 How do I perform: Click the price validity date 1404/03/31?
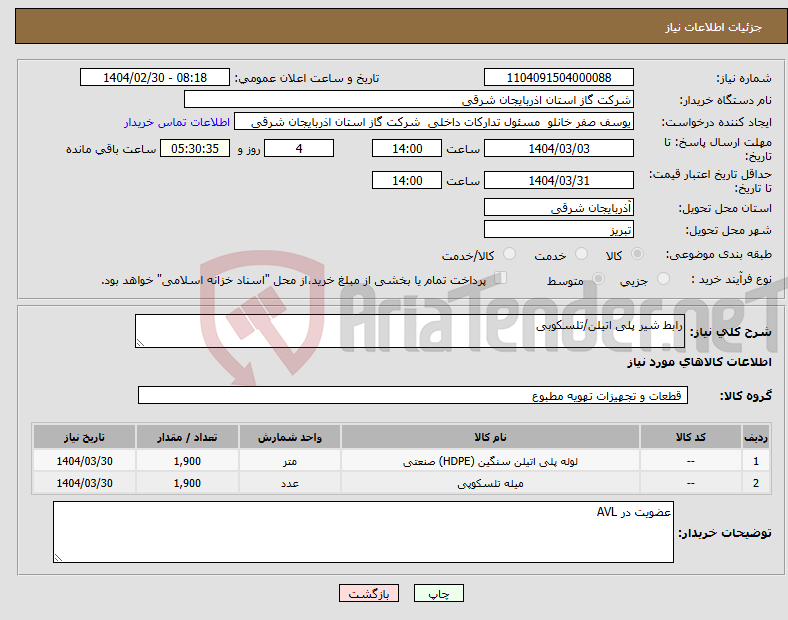point(558,180)
